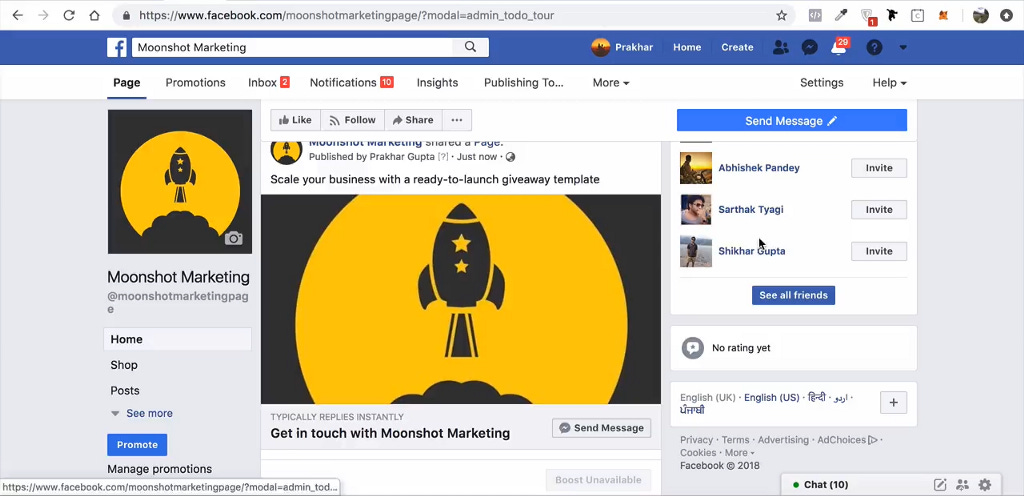This screenshot has width=1024, height=496.
Task: Click the browser back arrow
Action: pos(18,15)
